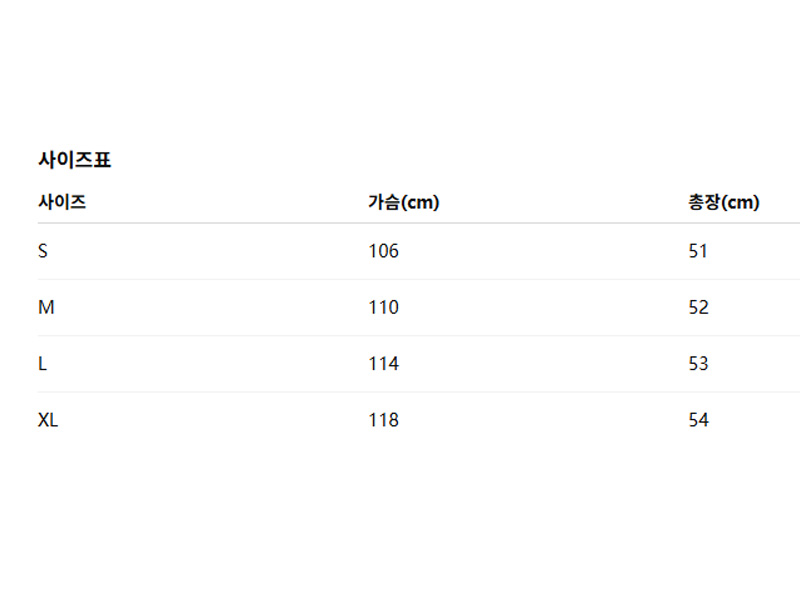Click the S size label

point(43,251)
